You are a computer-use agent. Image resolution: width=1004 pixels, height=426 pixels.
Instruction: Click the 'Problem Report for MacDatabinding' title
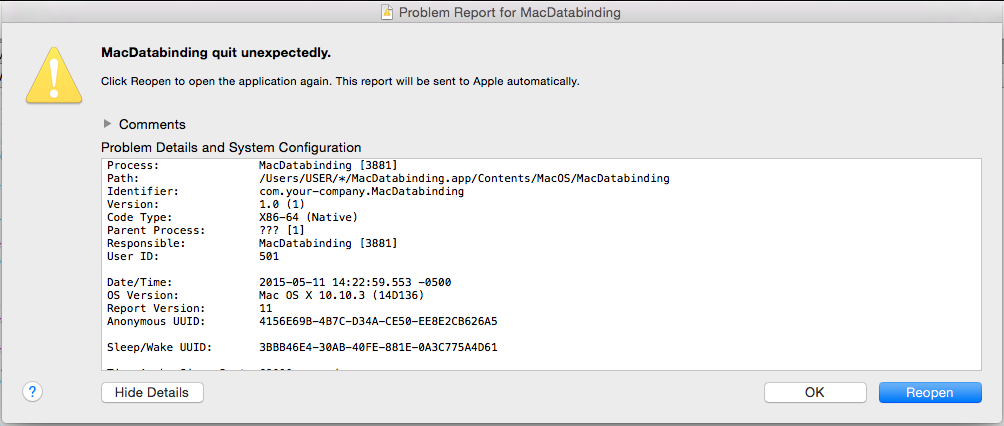510,13
